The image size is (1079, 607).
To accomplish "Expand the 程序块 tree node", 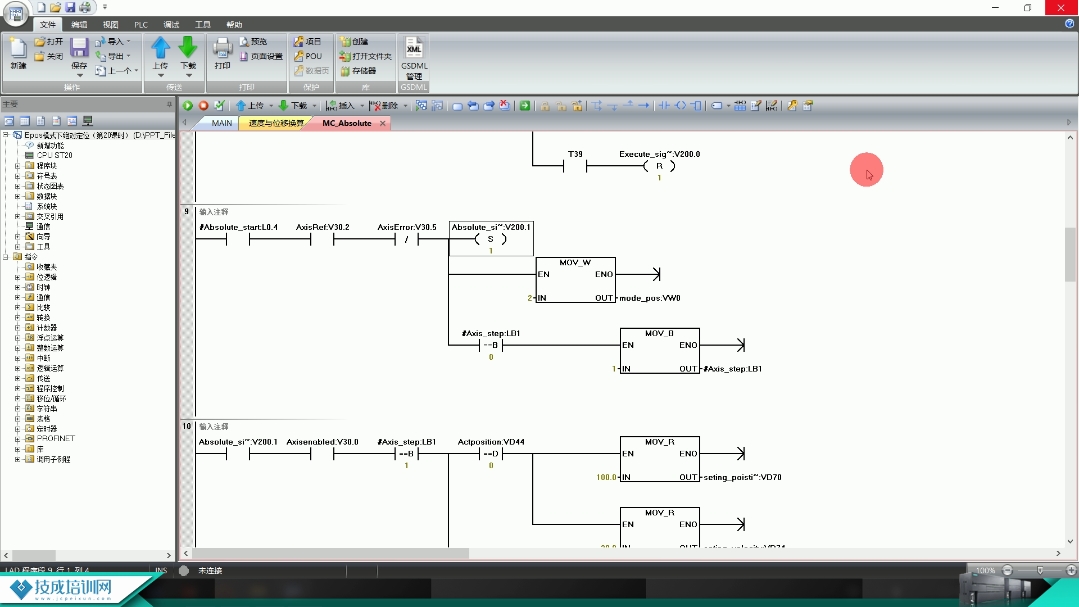I will click(x=17, y=166).
